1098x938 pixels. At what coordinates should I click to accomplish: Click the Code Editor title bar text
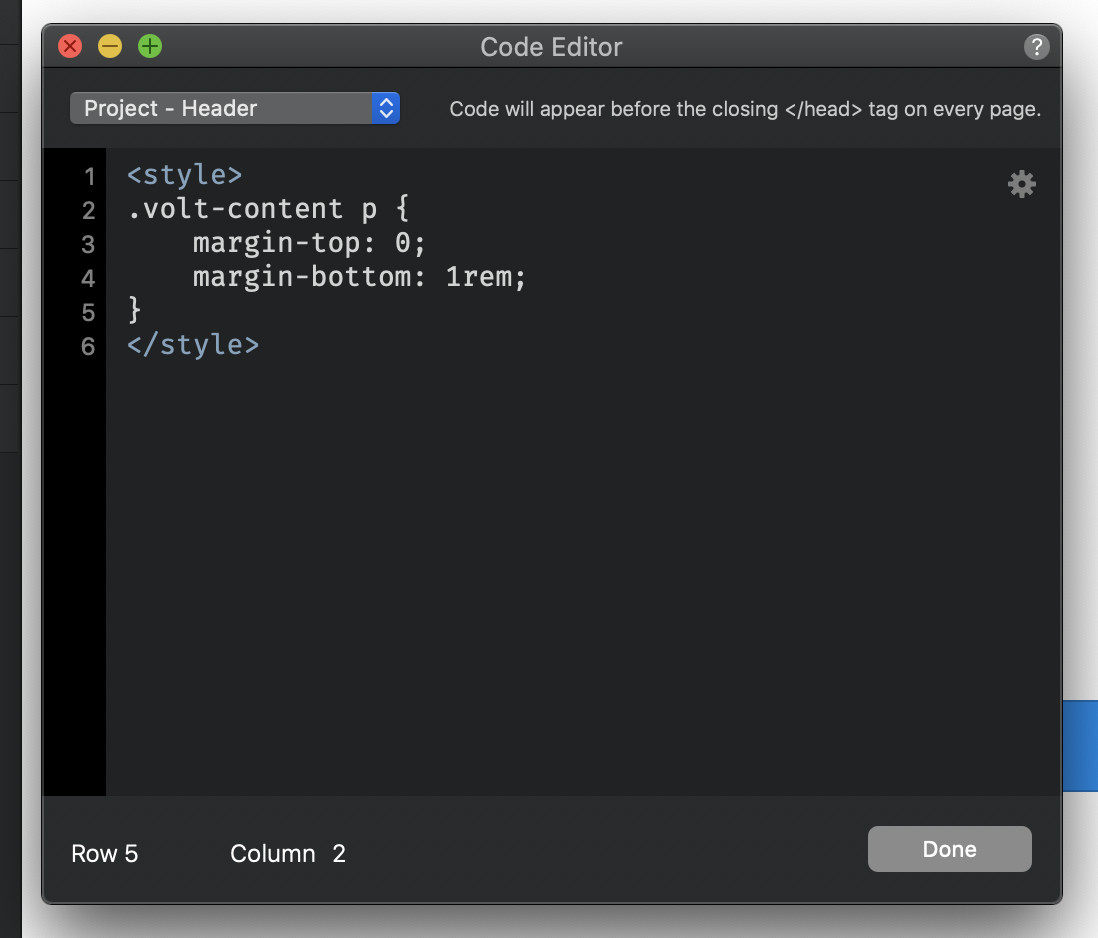(x=551, y=47)
